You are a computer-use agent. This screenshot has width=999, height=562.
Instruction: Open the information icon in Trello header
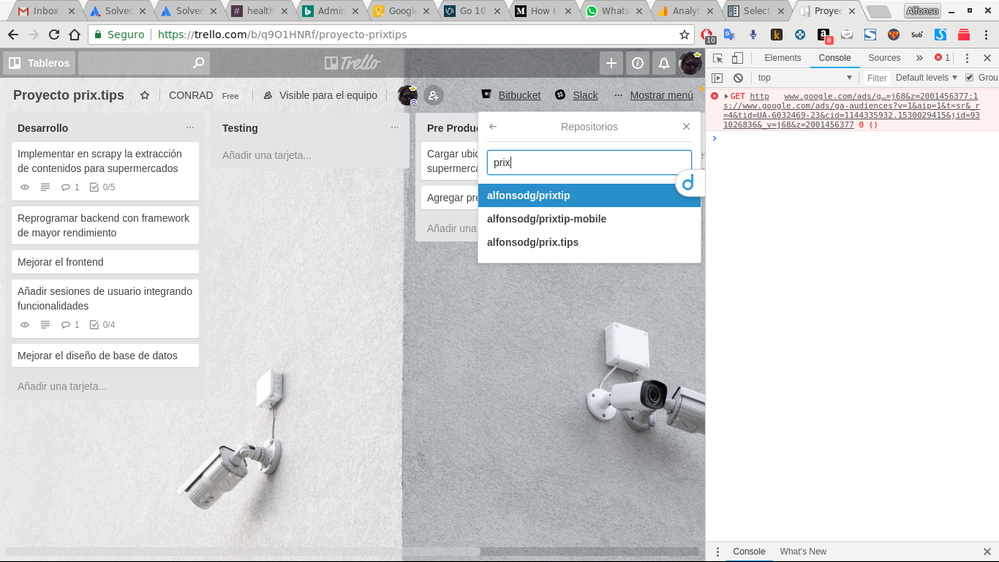pos(637,63)
